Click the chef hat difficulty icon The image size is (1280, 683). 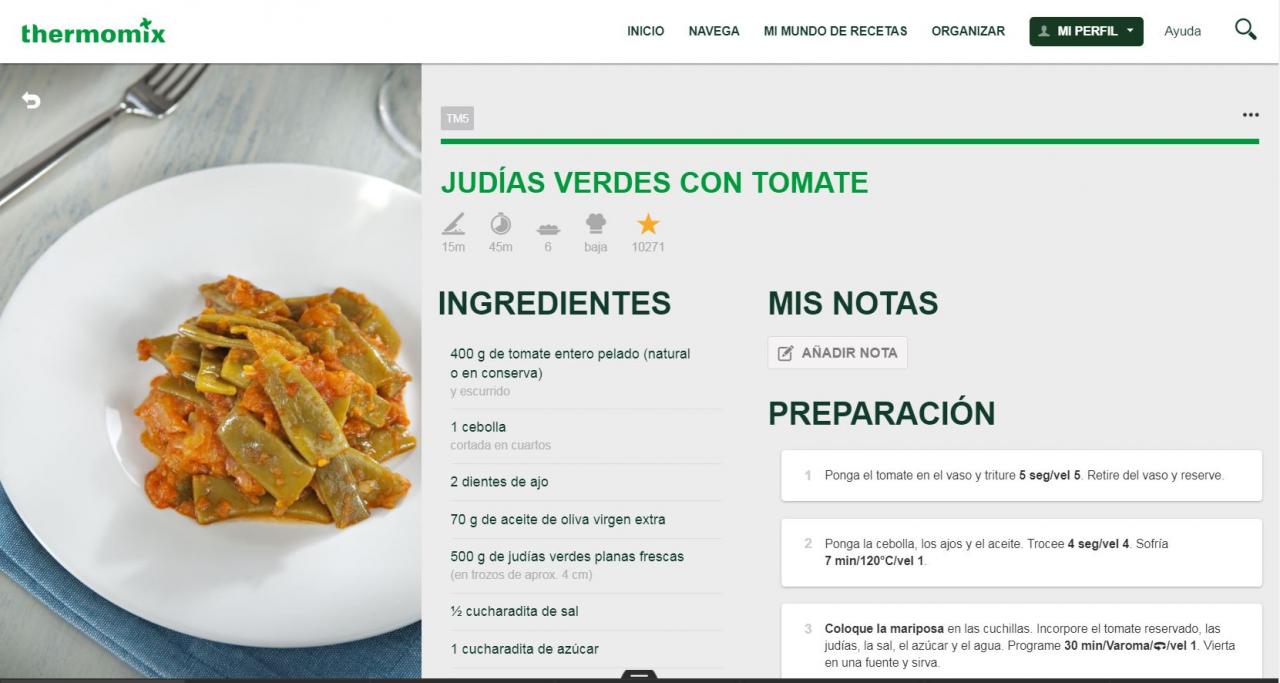point(596,223)
